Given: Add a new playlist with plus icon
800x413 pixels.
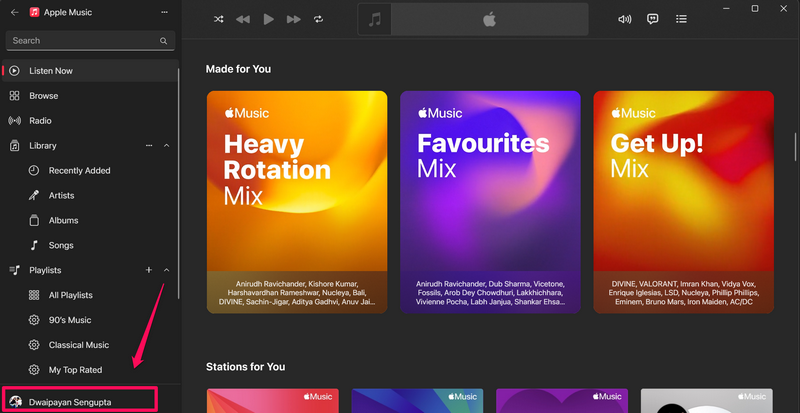Looking at the screenshot, I should (x=149, y=270).
